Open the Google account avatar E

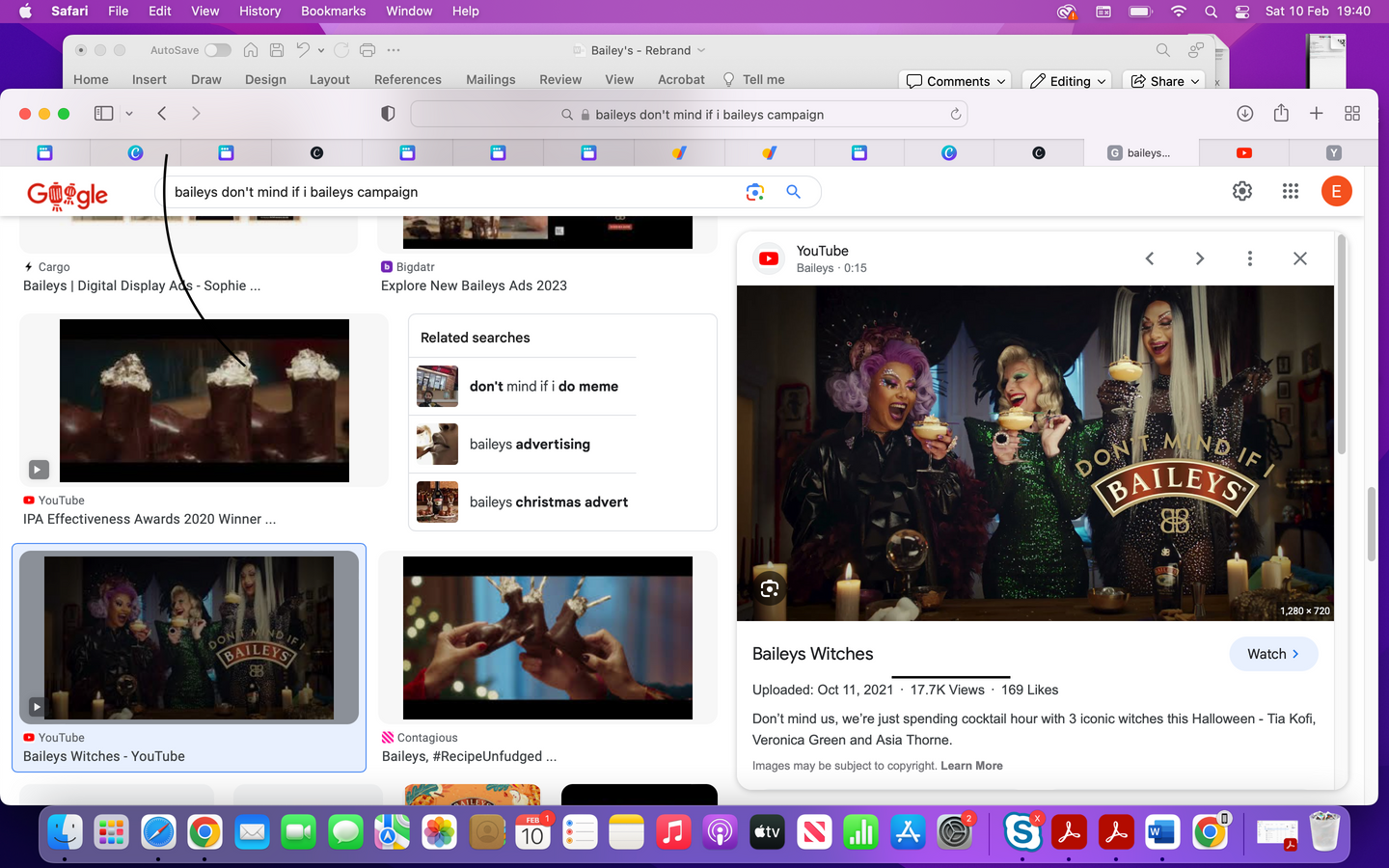coord(1336,191)
